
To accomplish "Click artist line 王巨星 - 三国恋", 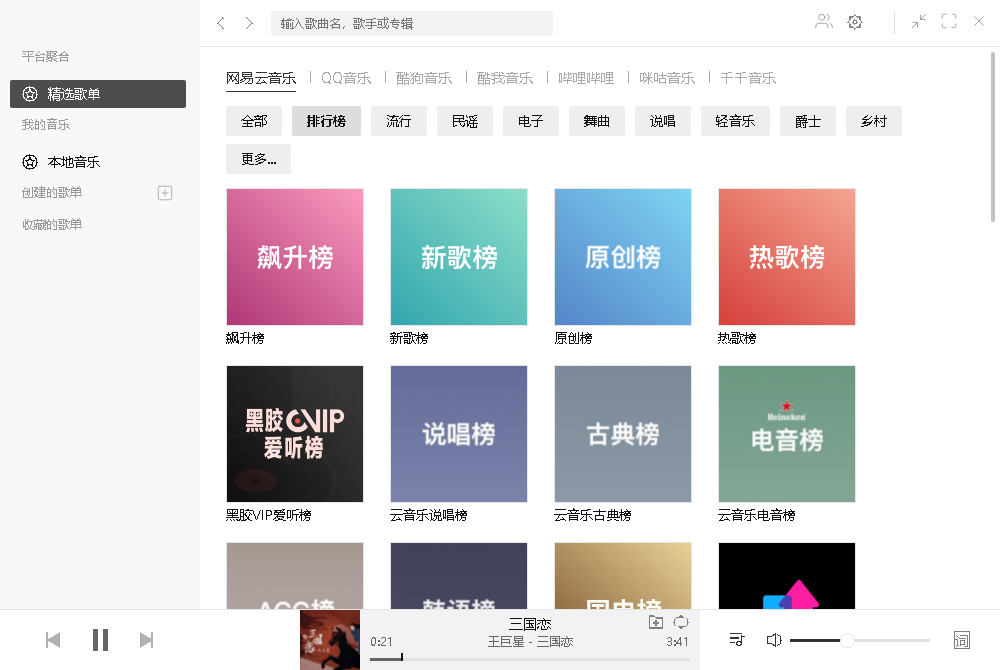I will 530,642.
